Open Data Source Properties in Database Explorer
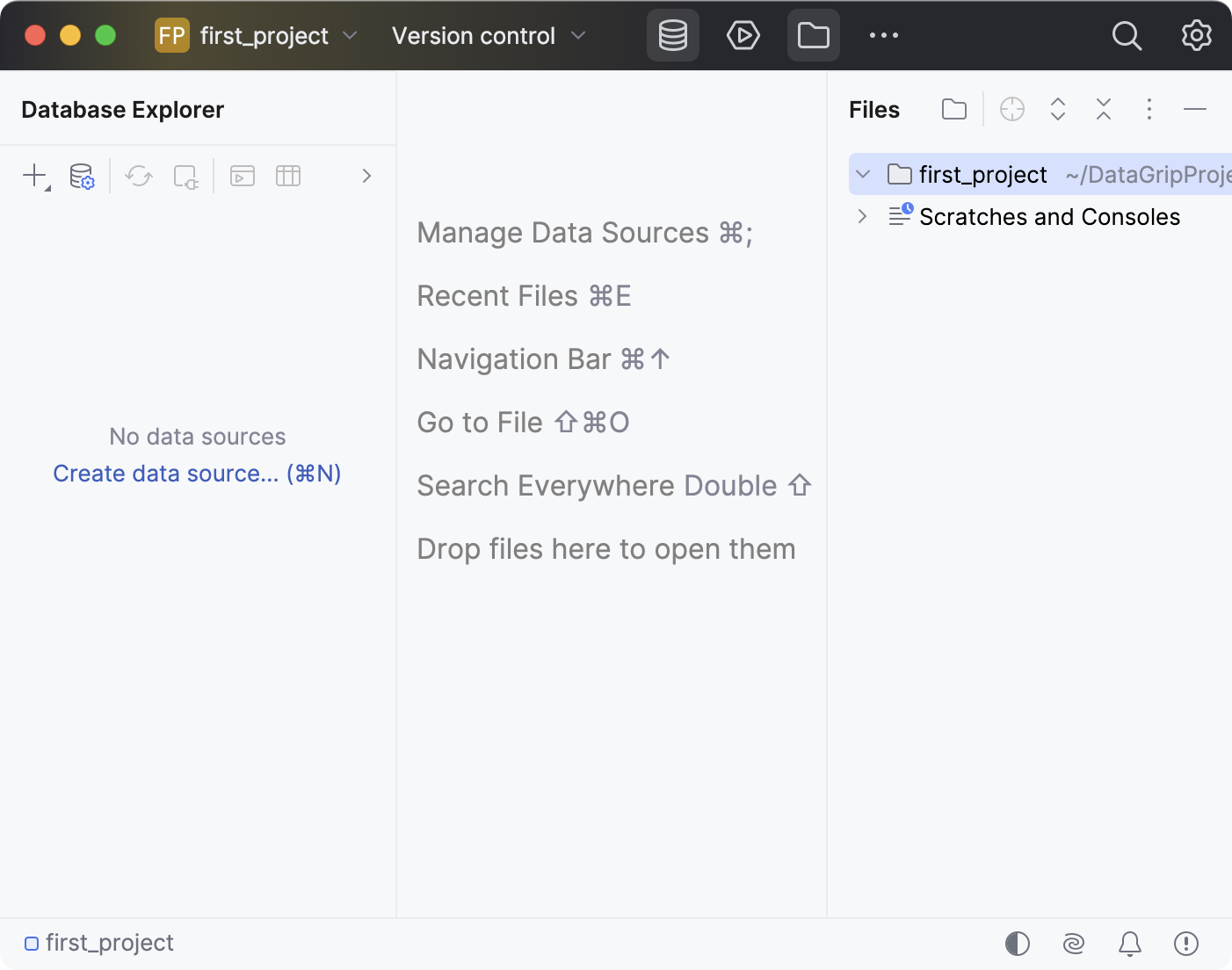This screenshot has height=970, width=1232. (81, 176)
